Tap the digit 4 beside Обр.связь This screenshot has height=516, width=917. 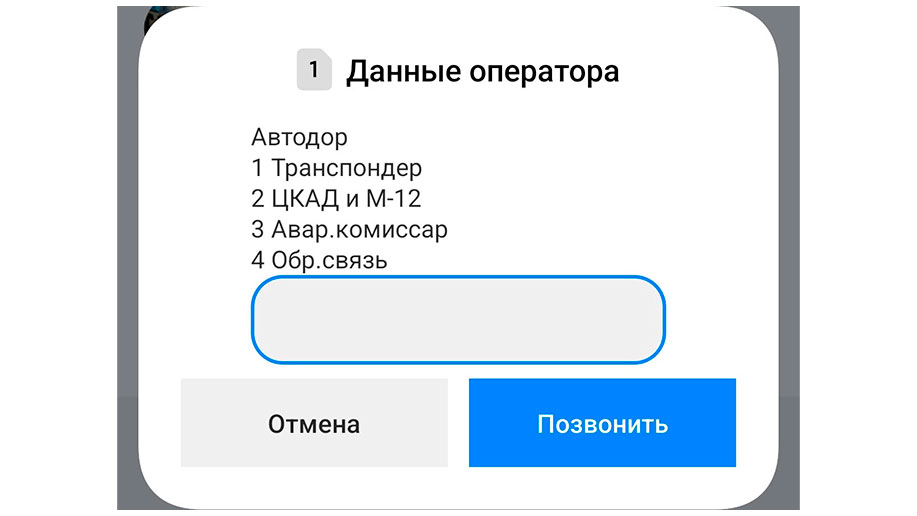pyautogui.click(x=258, y=260)
